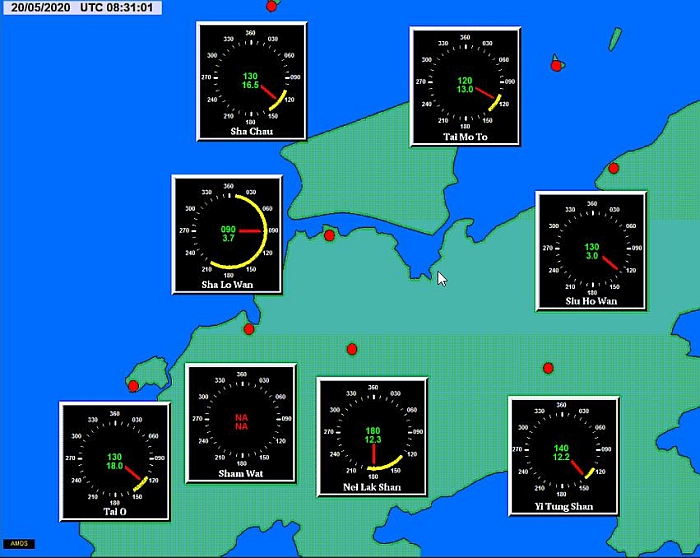Viewport: 700px width, 558px height.
Task: Select the Sha Lo Wan wind gauge panel
Action: (x=227, y=234)
